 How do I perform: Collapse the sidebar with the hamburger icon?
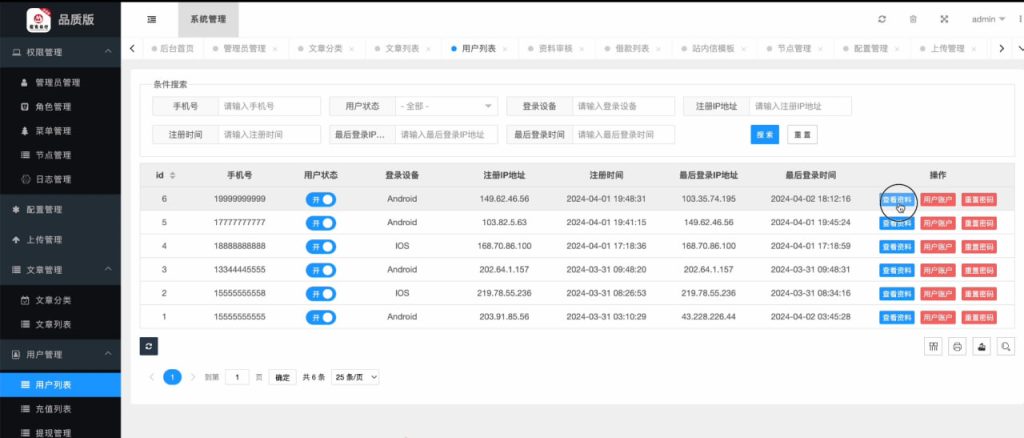click(x=152, y=20)
